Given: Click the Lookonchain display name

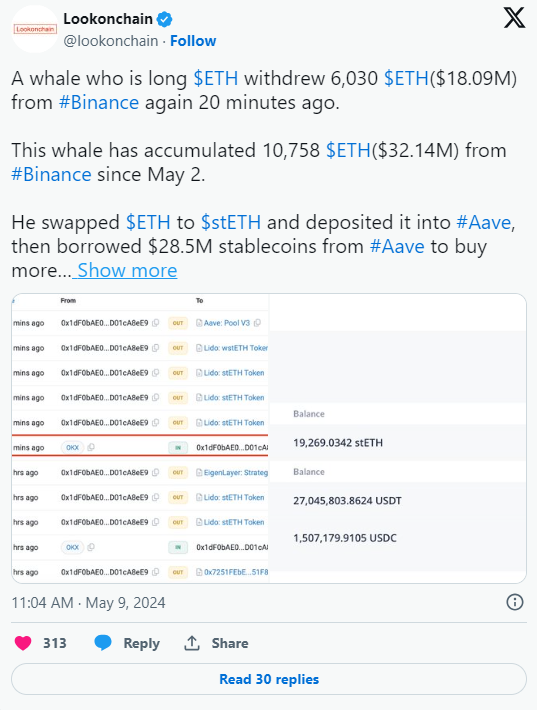Looking at the screenshot, I should [x=108, y=19].
